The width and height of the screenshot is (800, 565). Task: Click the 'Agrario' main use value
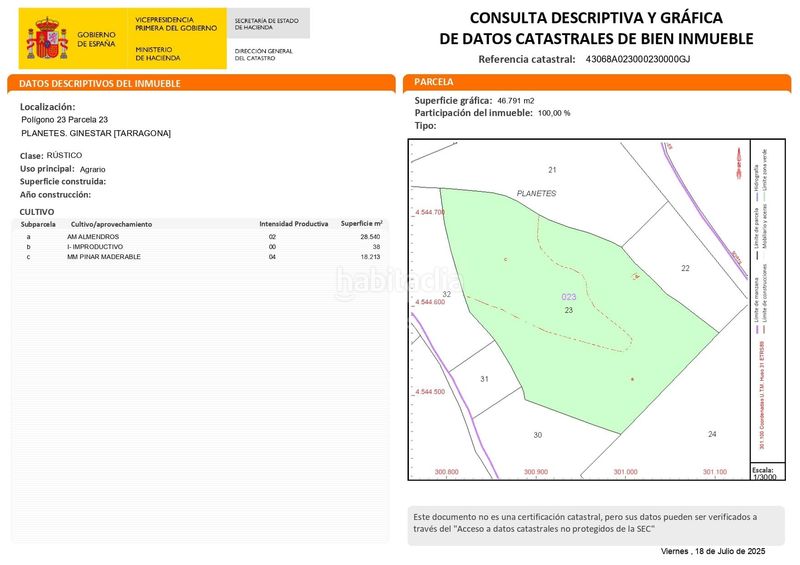click(92, 169)
